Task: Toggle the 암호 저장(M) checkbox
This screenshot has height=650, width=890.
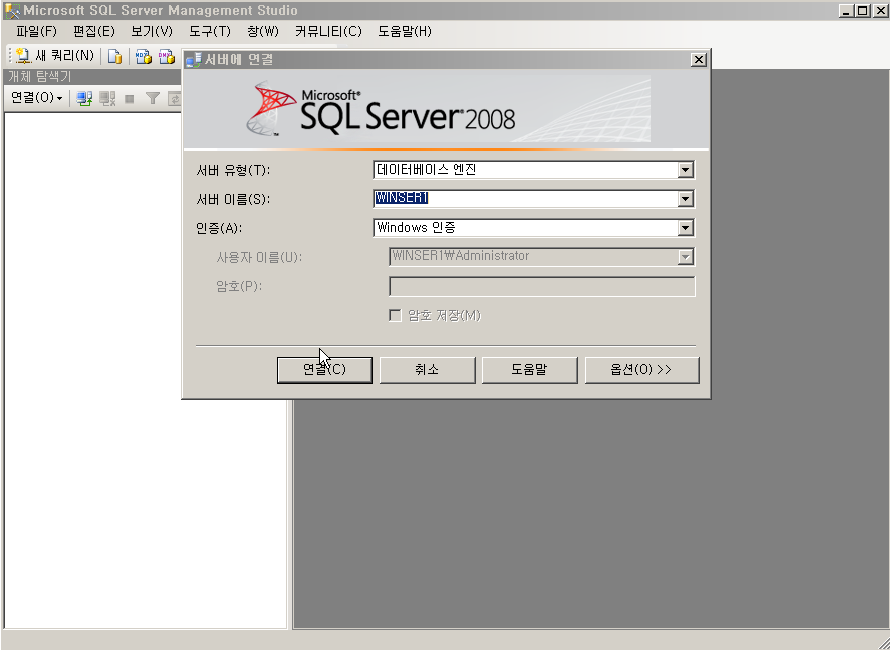Action: (x=395, y=315)
